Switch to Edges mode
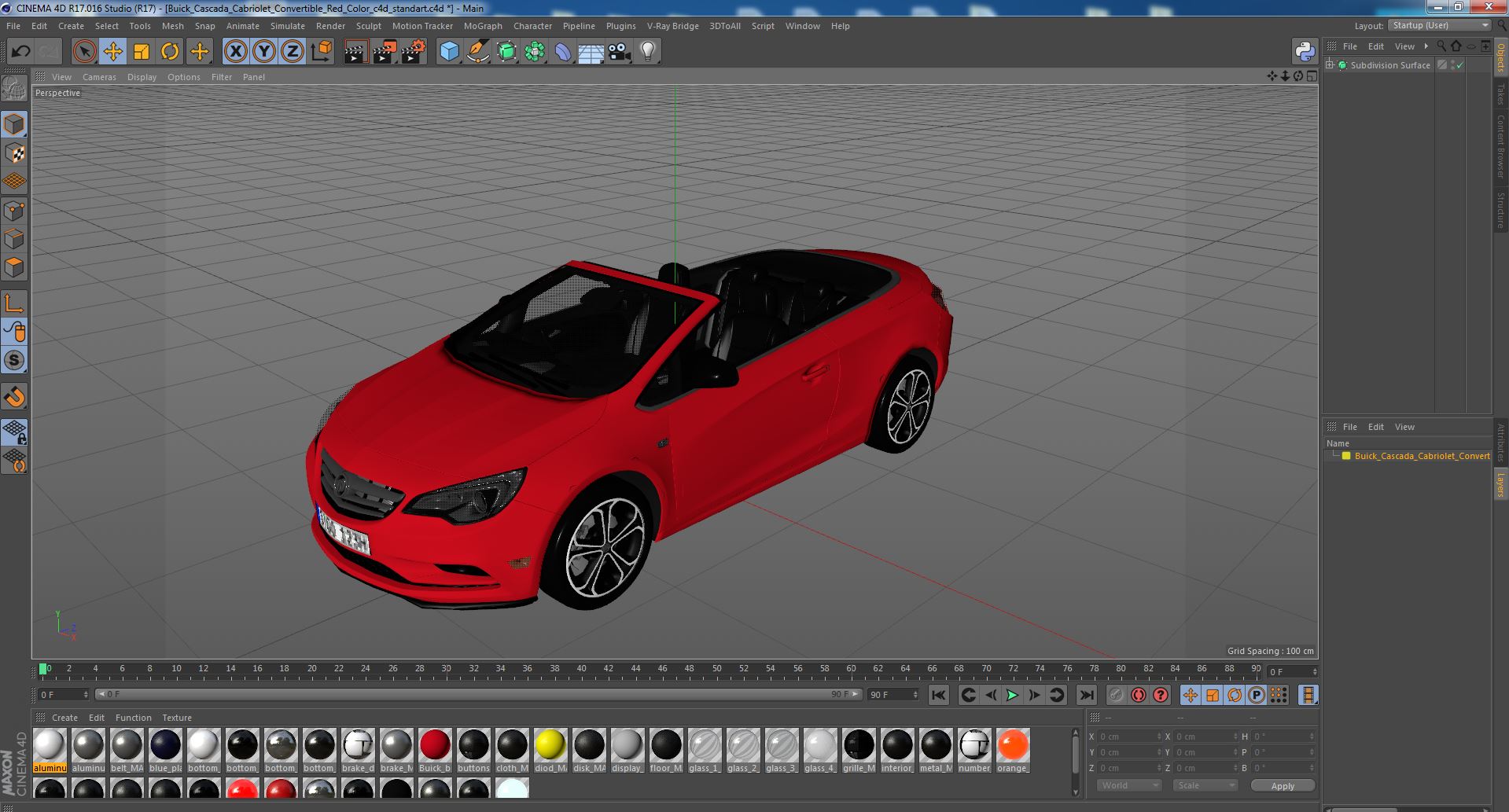Image resolution: width=1509 pixels, height=812 pixels. pos(15,239)
